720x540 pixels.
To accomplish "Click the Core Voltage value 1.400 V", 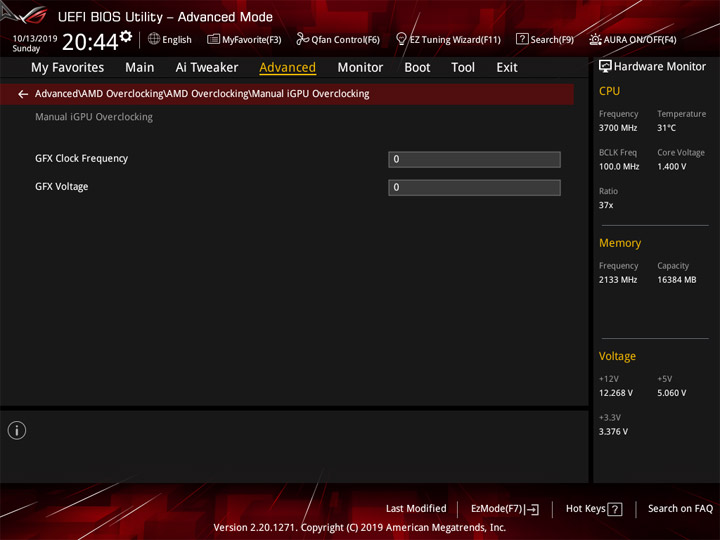I will coord(671,167).
